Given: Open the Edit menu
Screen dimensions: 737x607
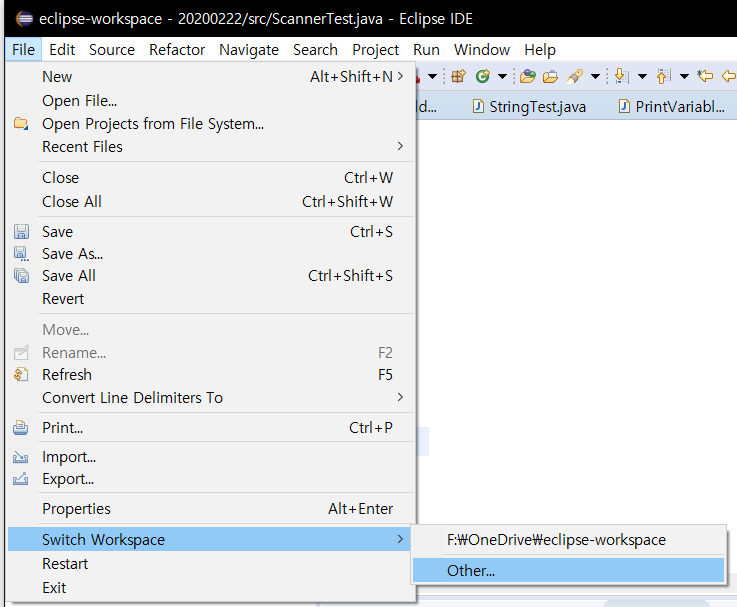Looking at the screenshot, I should 62,49.
